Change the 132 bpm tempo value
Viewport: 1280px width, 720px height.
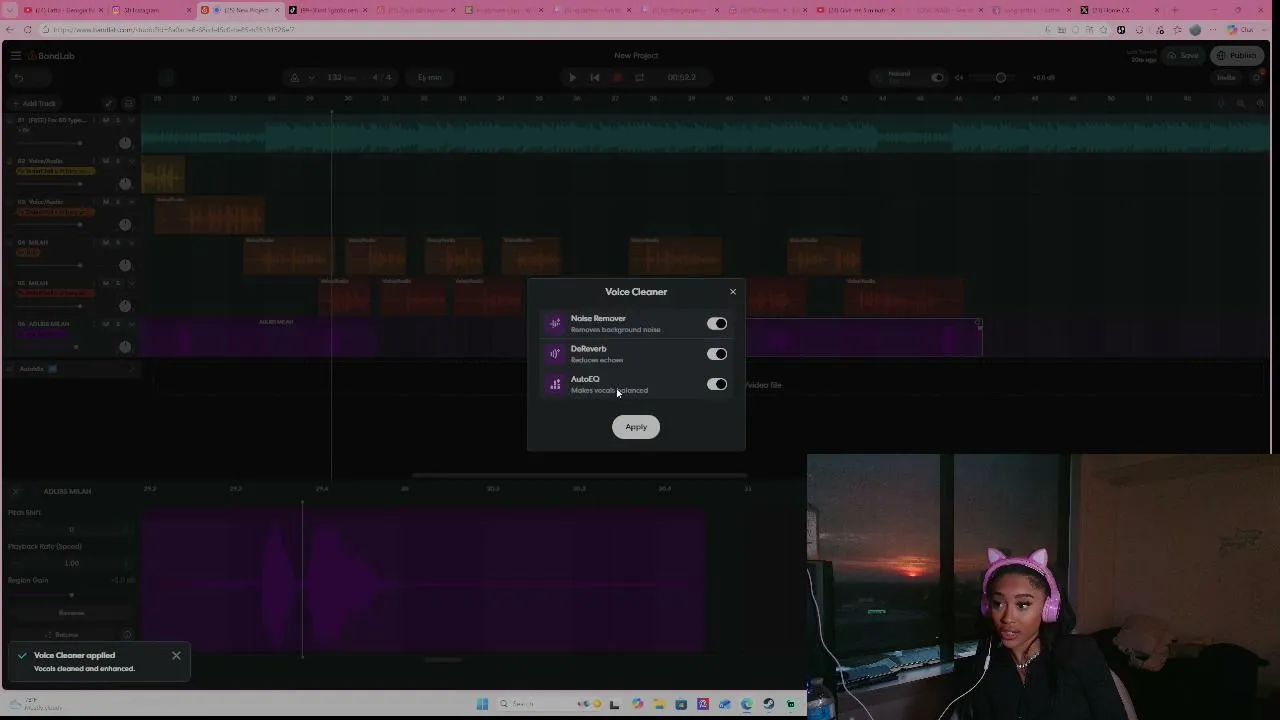pos(339,78)
